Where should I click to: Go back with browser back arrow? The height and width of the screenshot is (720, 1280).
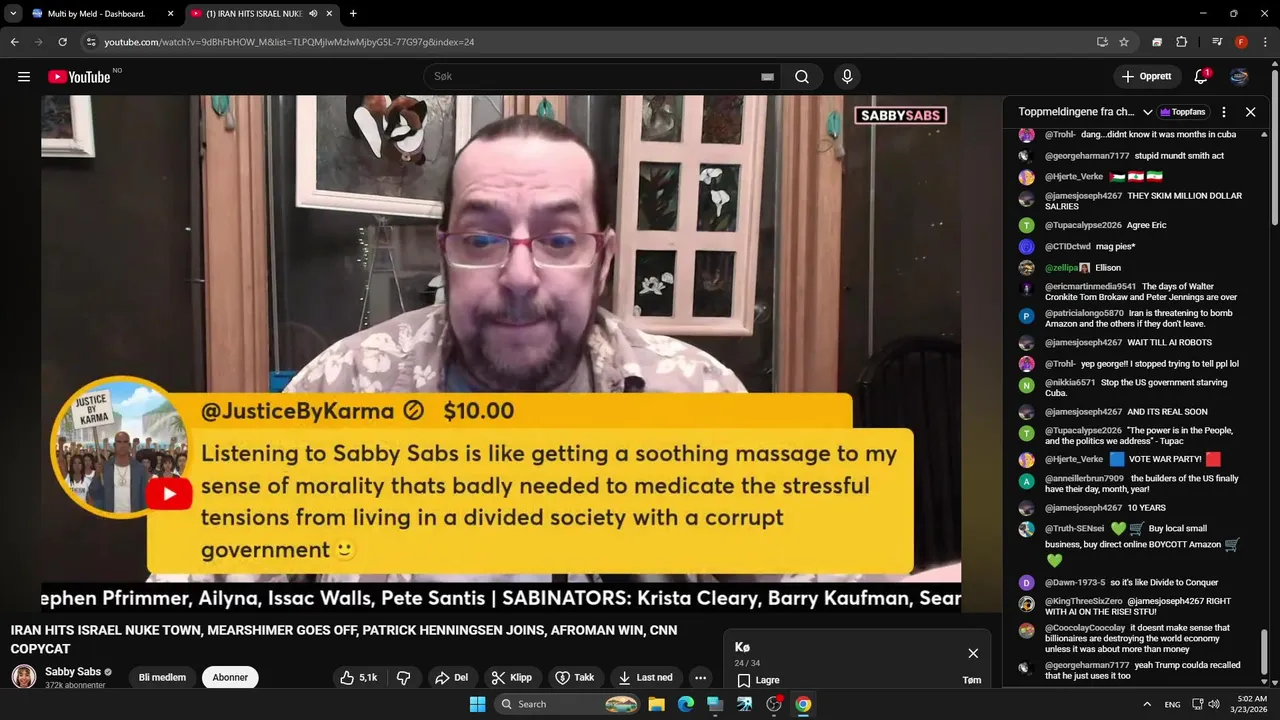tap(14, 42)
